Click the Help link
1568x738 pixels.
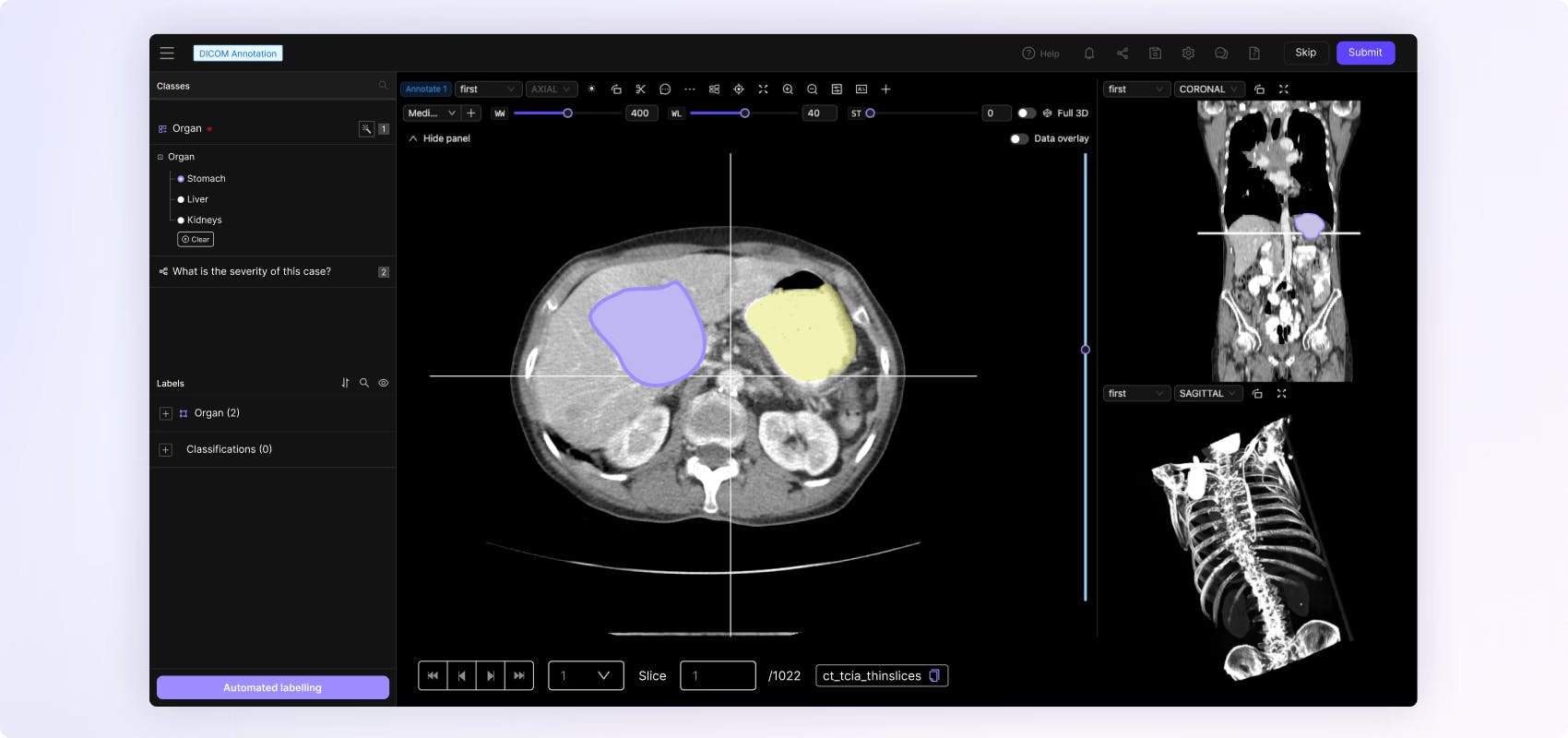point(1040,54)
